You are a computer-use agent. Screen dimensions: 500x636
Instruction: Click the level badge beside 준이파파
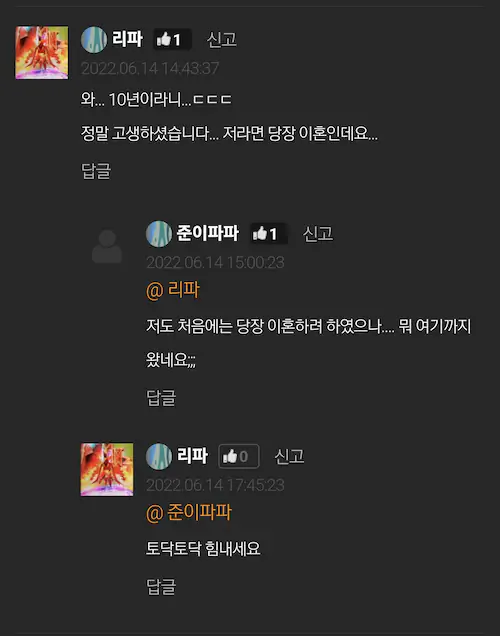159,234
